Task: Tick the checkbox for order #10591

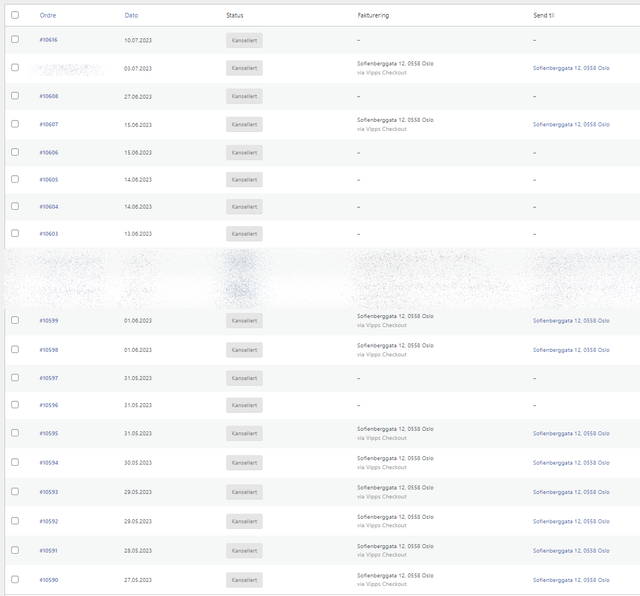Action: coord(15,550)
